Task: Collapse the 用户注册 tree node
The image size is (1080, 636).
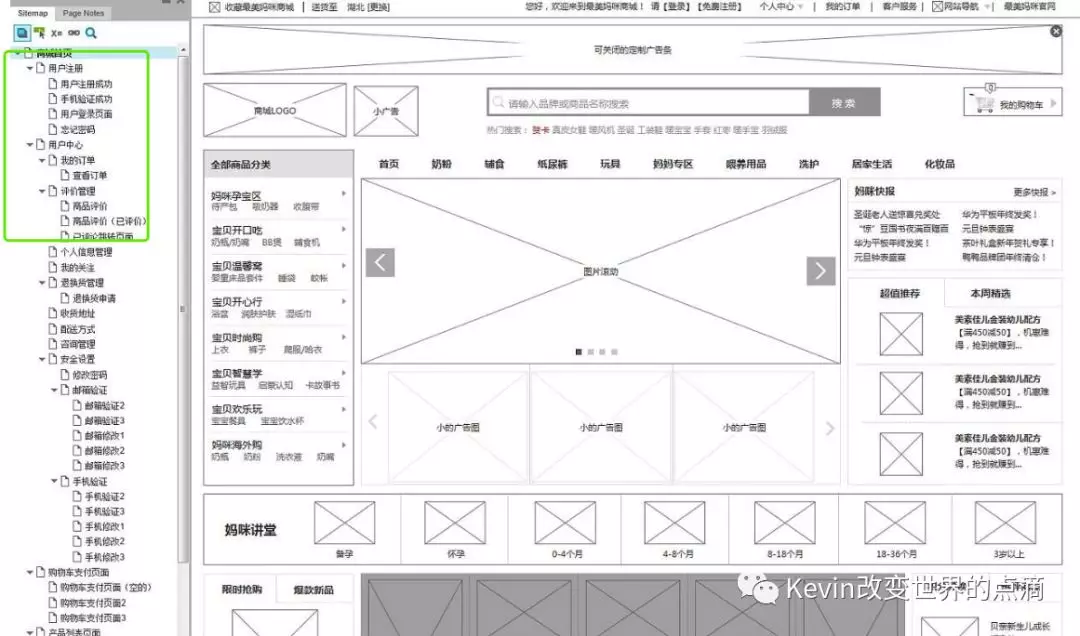Action: 30,68
